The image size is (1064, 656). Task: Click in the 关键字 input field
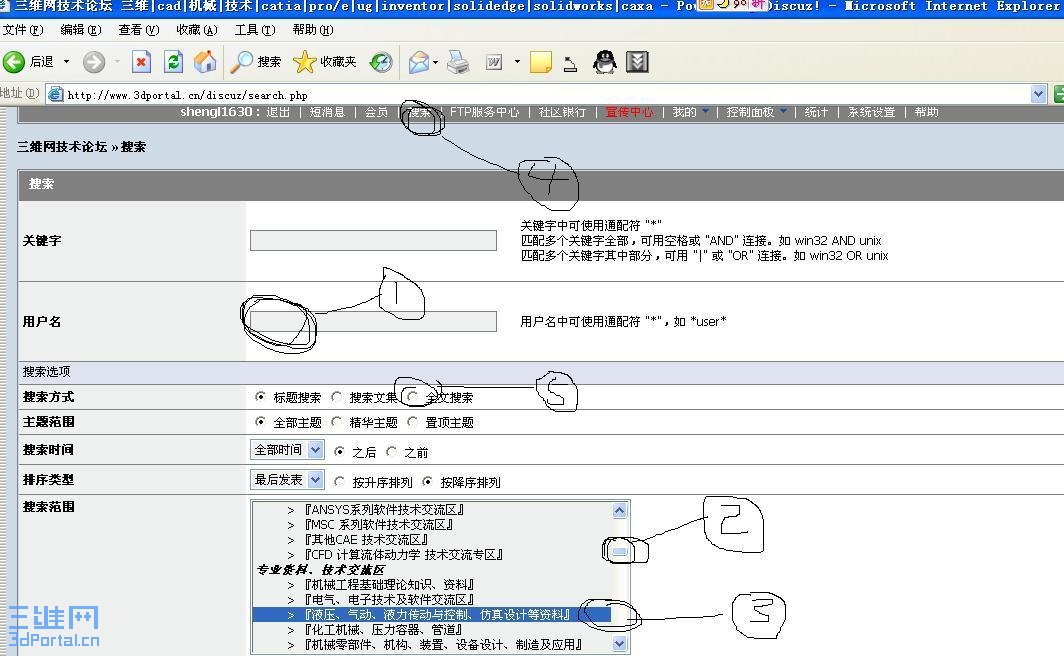[373, 240]
